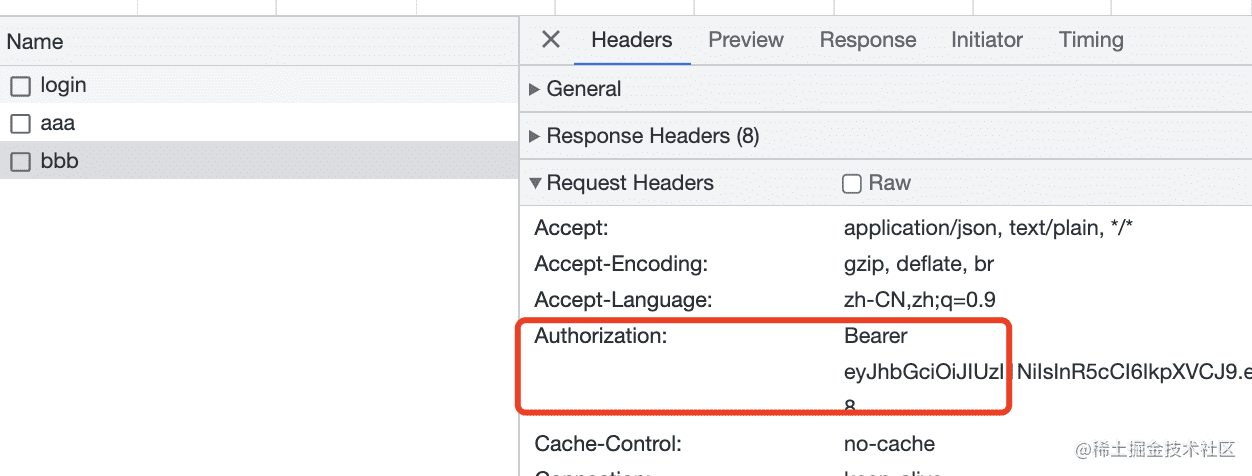Go to the Initiator tab
1252x476 pixels.
986,40
